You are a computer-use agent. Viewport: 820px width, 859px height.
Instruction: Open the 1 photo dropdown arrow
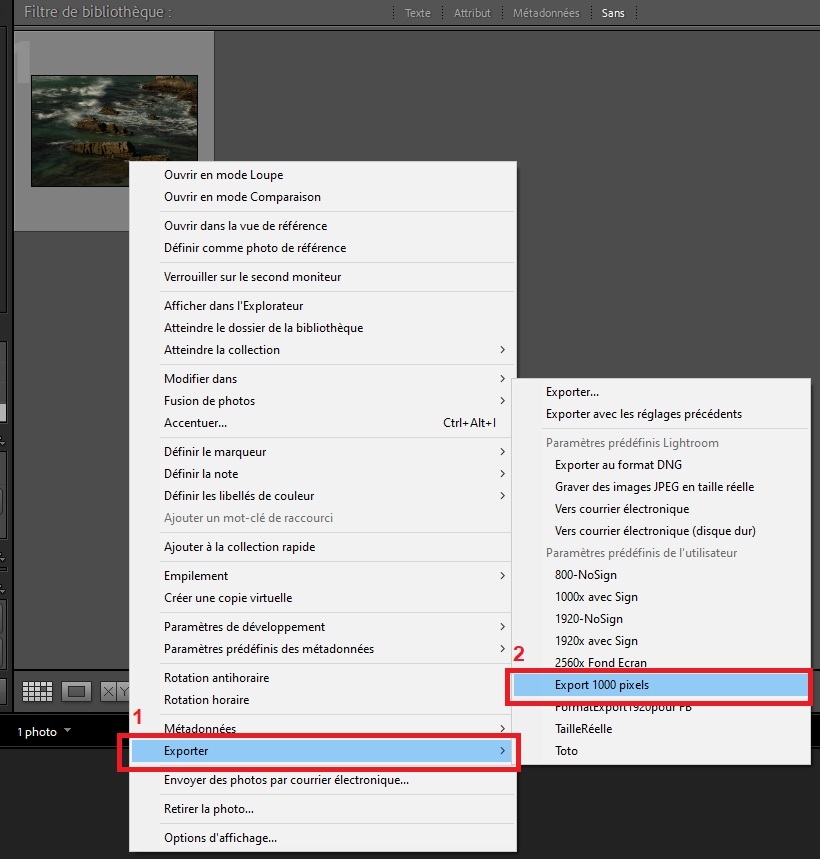(x=67, y=730)
